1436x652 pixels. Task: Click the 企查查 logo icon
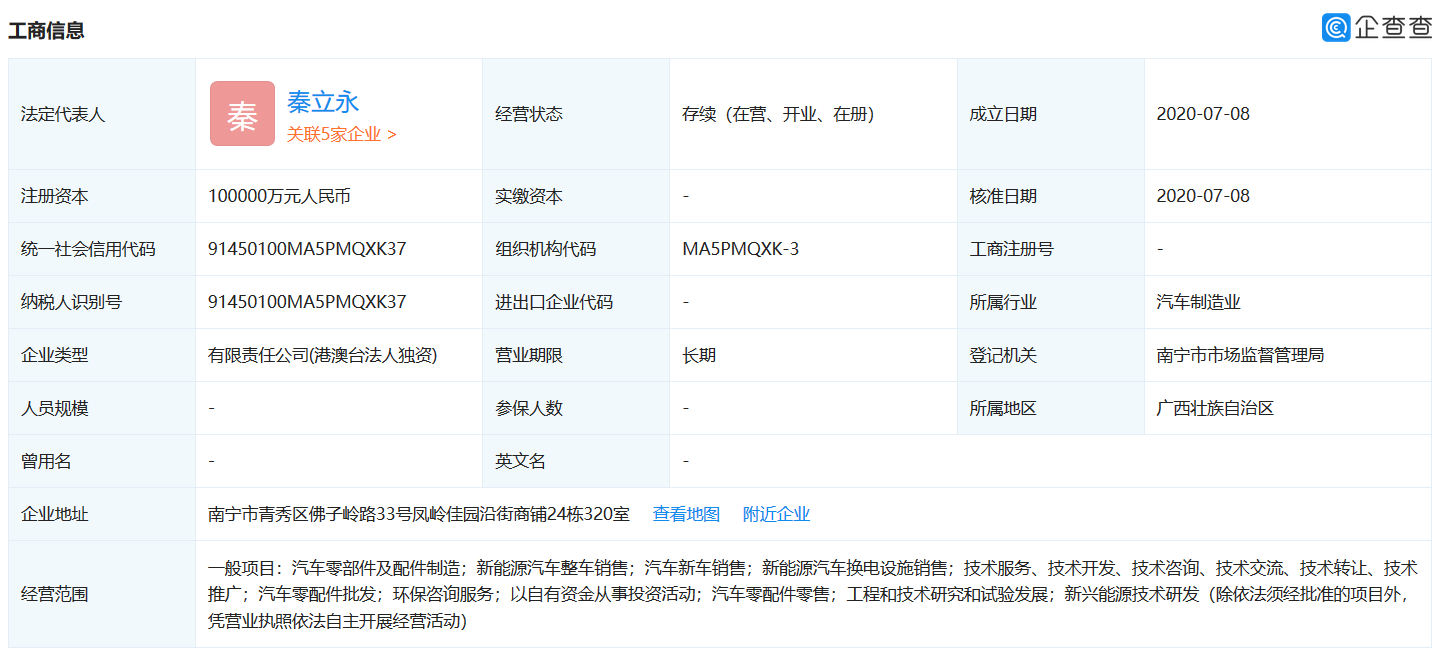(x=1336, y=28)
